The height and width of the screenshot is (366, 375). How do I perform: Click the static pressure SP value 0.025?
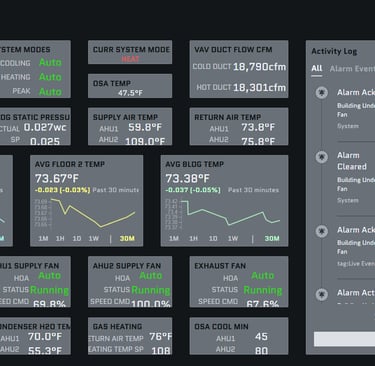tap(45, 141)
